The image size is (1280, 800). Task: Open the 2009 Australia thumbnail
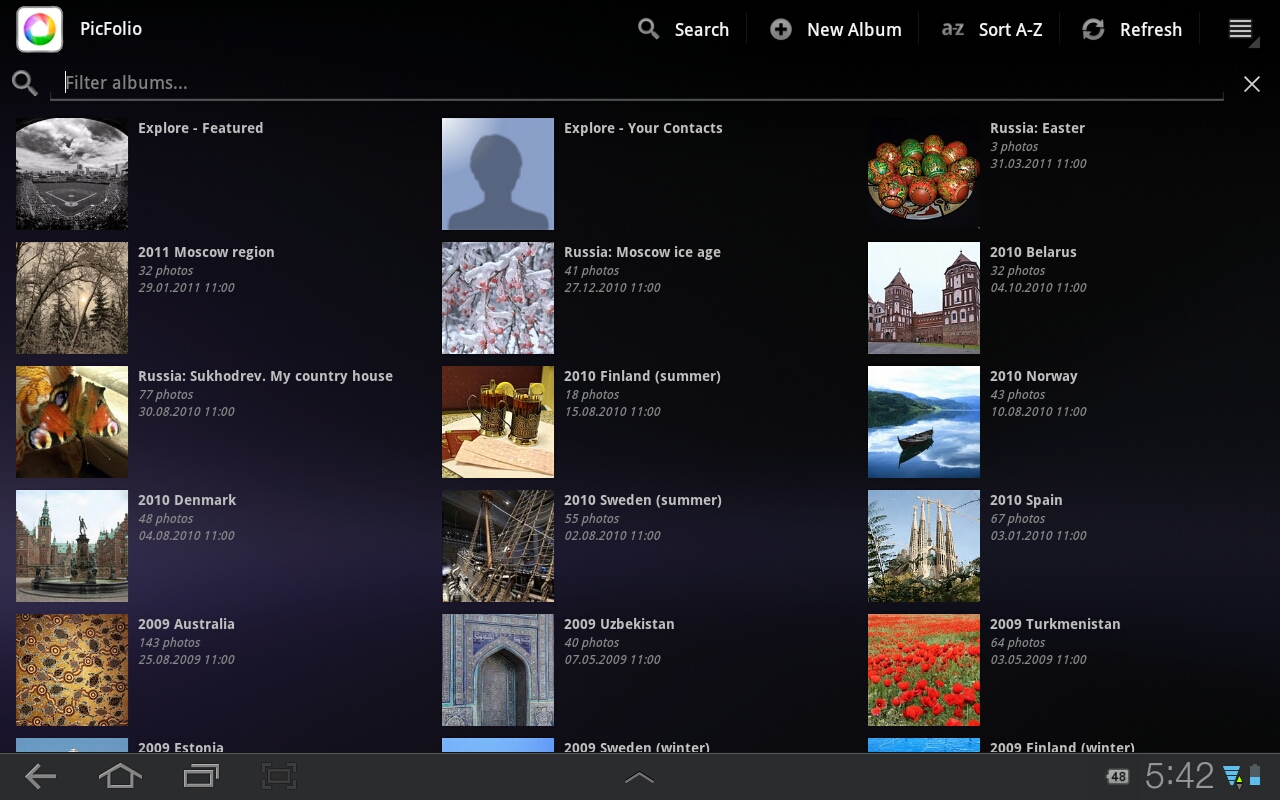point(72,670)
